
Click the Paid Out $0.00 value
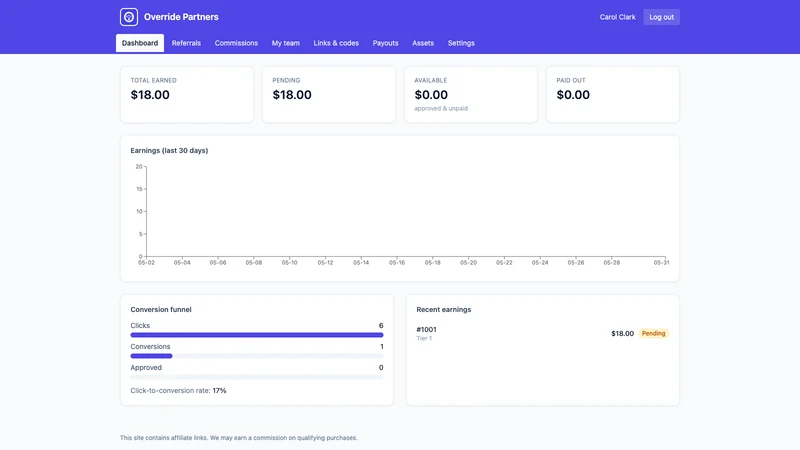(x=573, y=95)
